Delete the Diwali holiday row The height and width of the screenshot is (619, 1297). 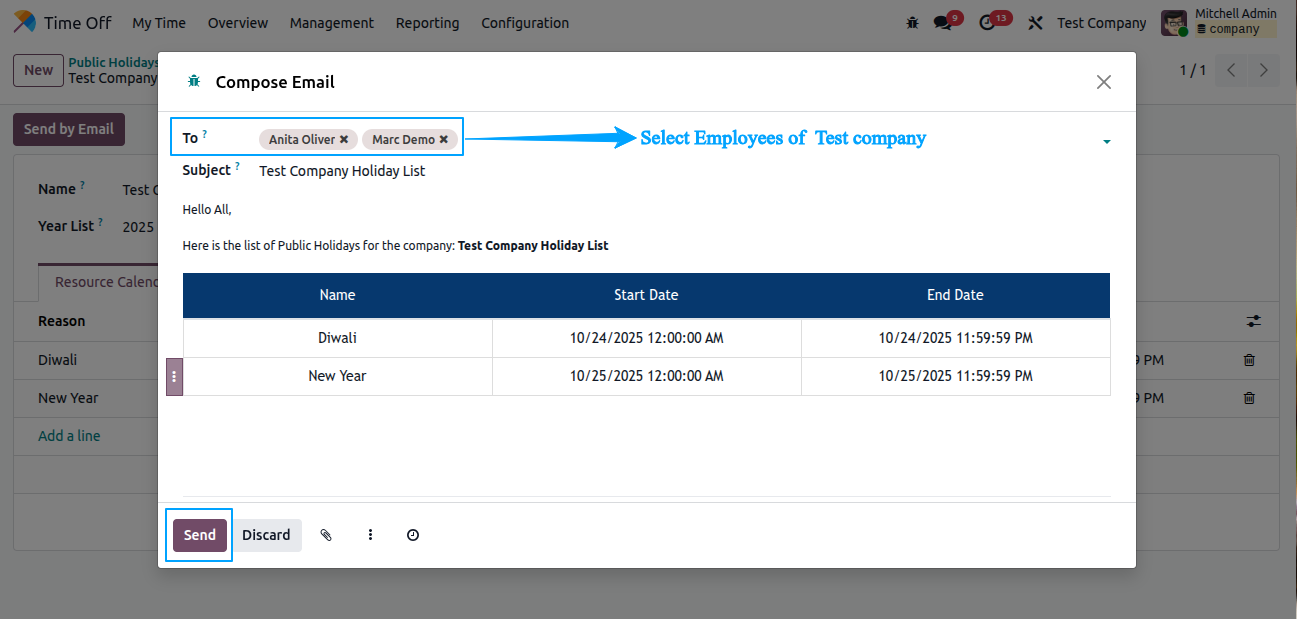[1249, 360]
